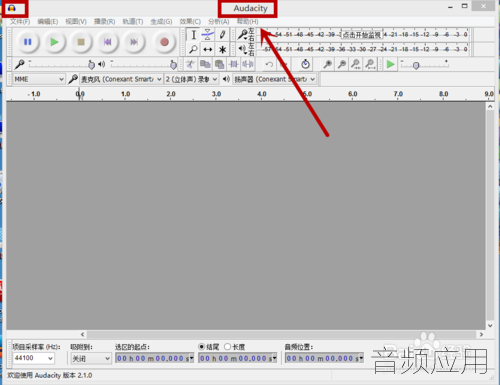Click the Undo arrow icon
This screenshot has height=385, width=500.
pyautogui.click(x=269, y=64)
